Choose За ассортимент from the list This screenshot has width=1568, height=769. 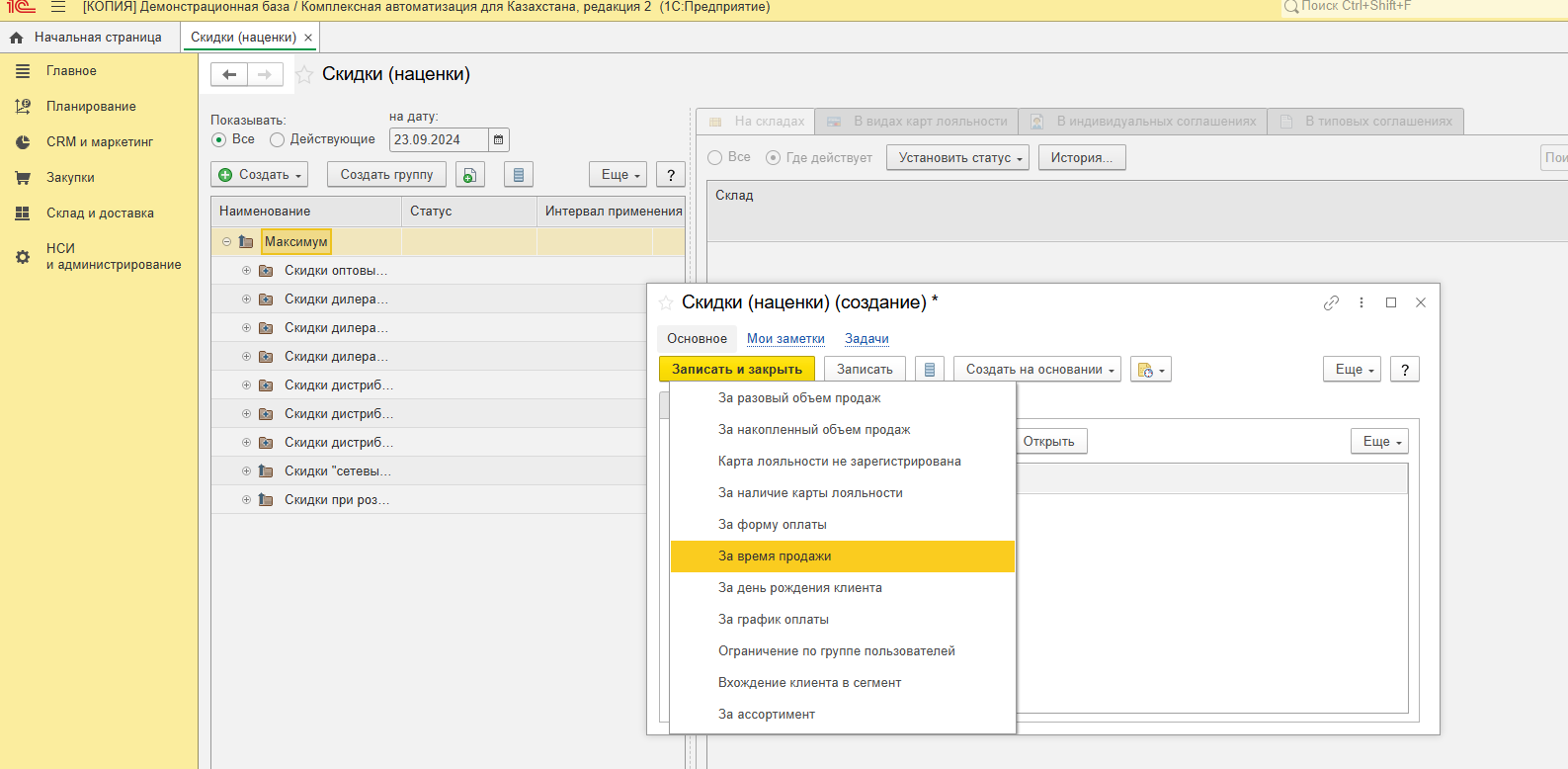click(767, 715)
